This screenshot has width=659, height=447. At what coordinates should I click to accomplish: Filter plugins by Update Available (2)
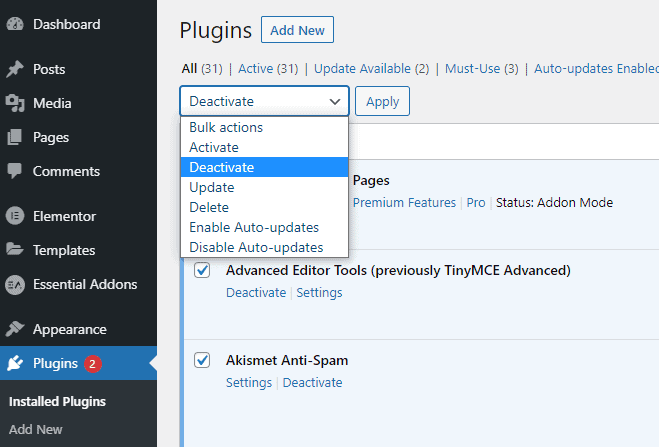[x=372, y=68]
